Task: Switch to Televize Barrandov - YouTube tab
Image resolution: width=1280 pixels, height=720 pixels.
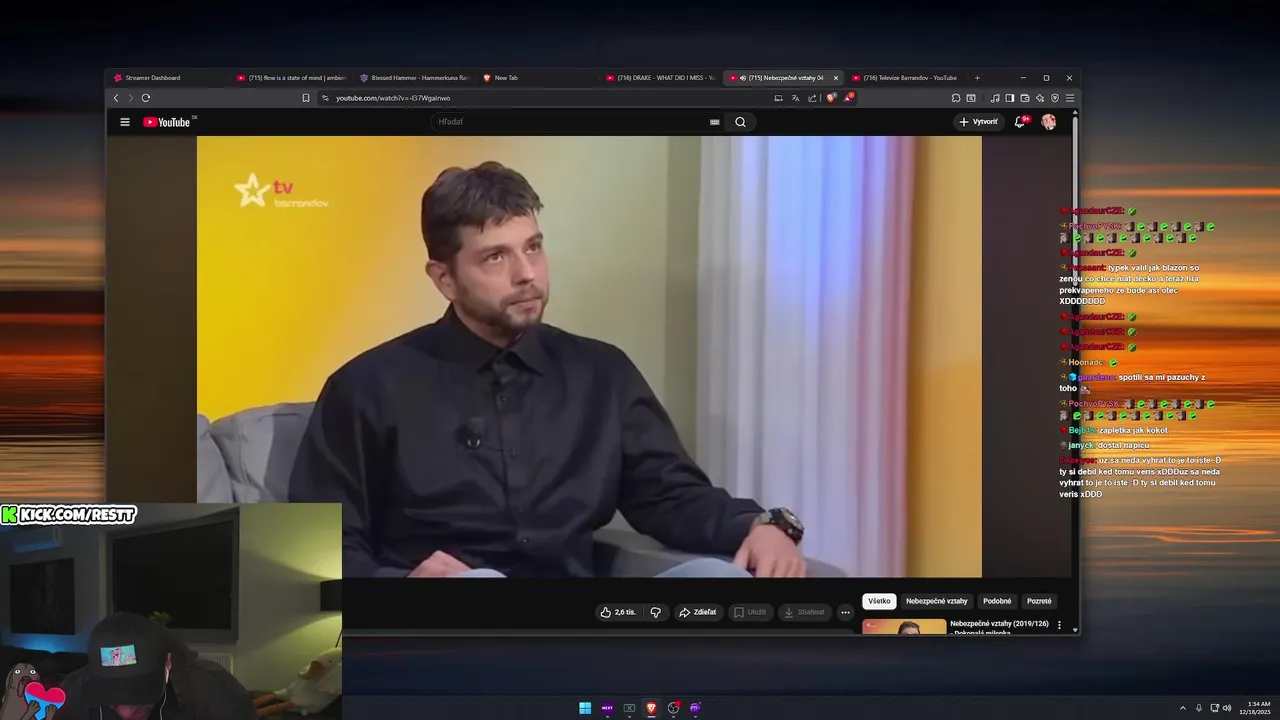Action: (x=905, y=78)
